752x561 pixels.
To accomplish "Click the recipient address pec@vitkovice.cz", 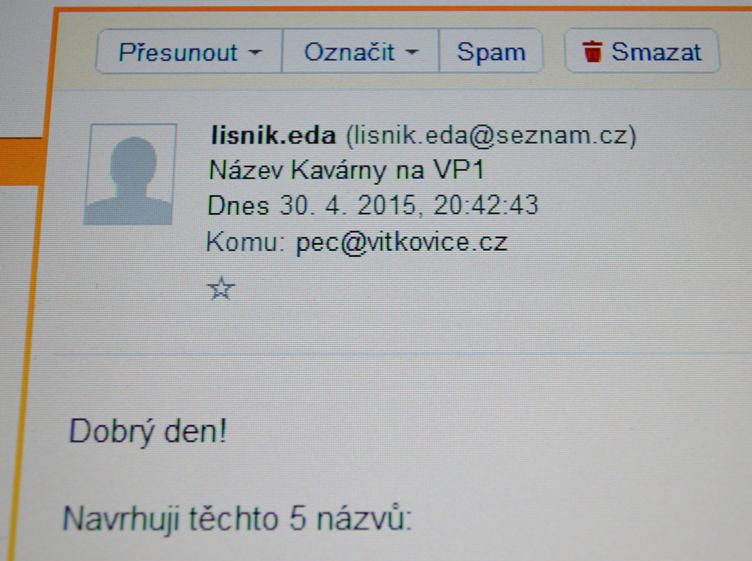I will coord(401,243).
